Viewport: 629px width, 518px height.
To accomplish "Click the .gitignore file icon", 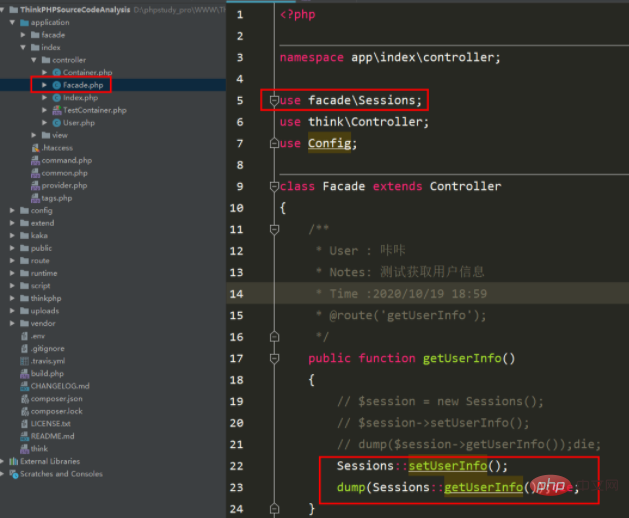I will tap(24, 348).
